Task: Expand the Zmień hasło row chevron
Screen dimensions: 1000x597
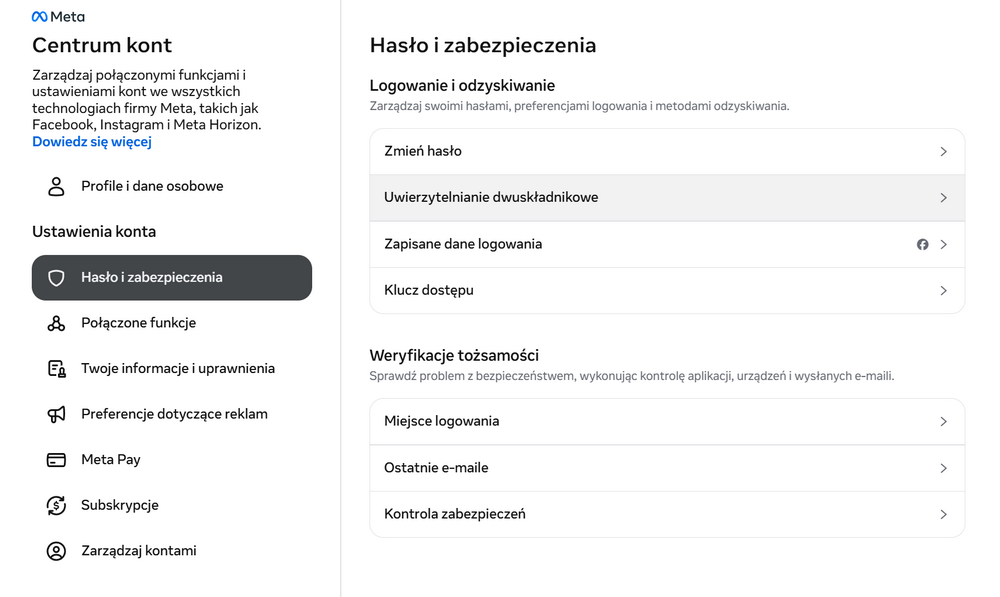Action: 943,151
